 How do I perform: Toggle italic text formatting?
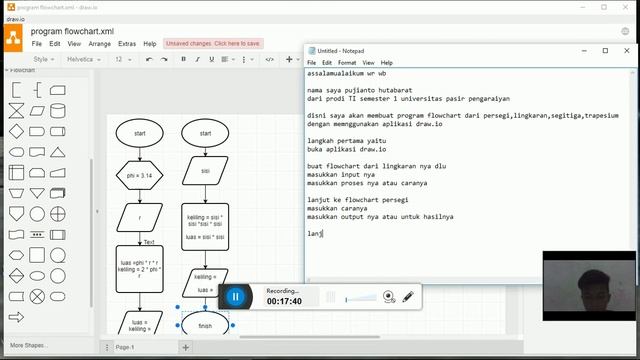pos(198,60)
